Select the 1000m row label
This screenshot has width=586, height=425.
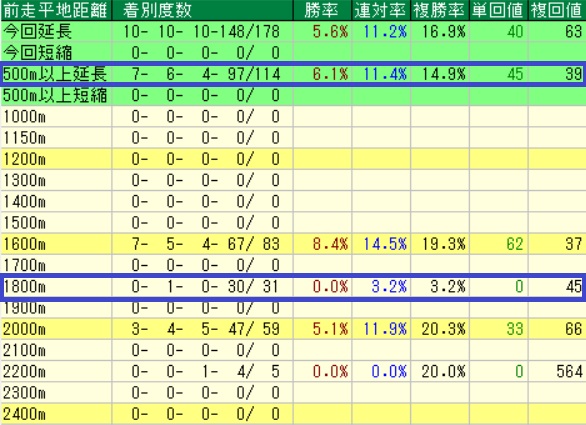(x=24, y=117)
